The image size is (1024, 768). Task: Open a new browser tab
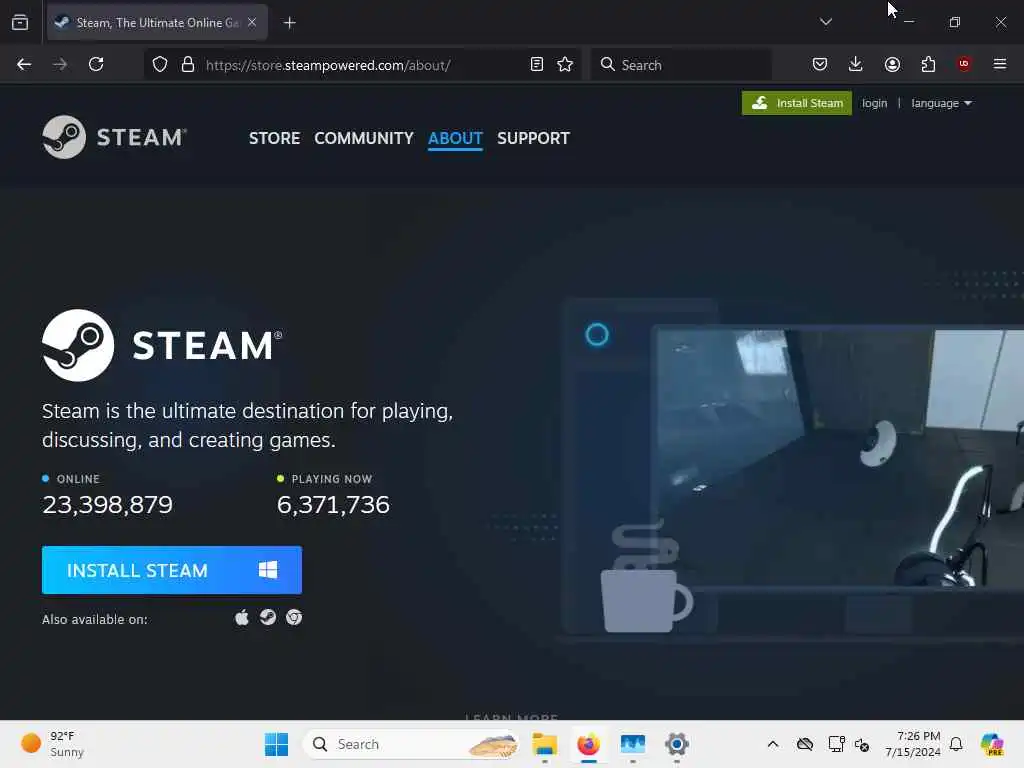click(x=289, y=23)
